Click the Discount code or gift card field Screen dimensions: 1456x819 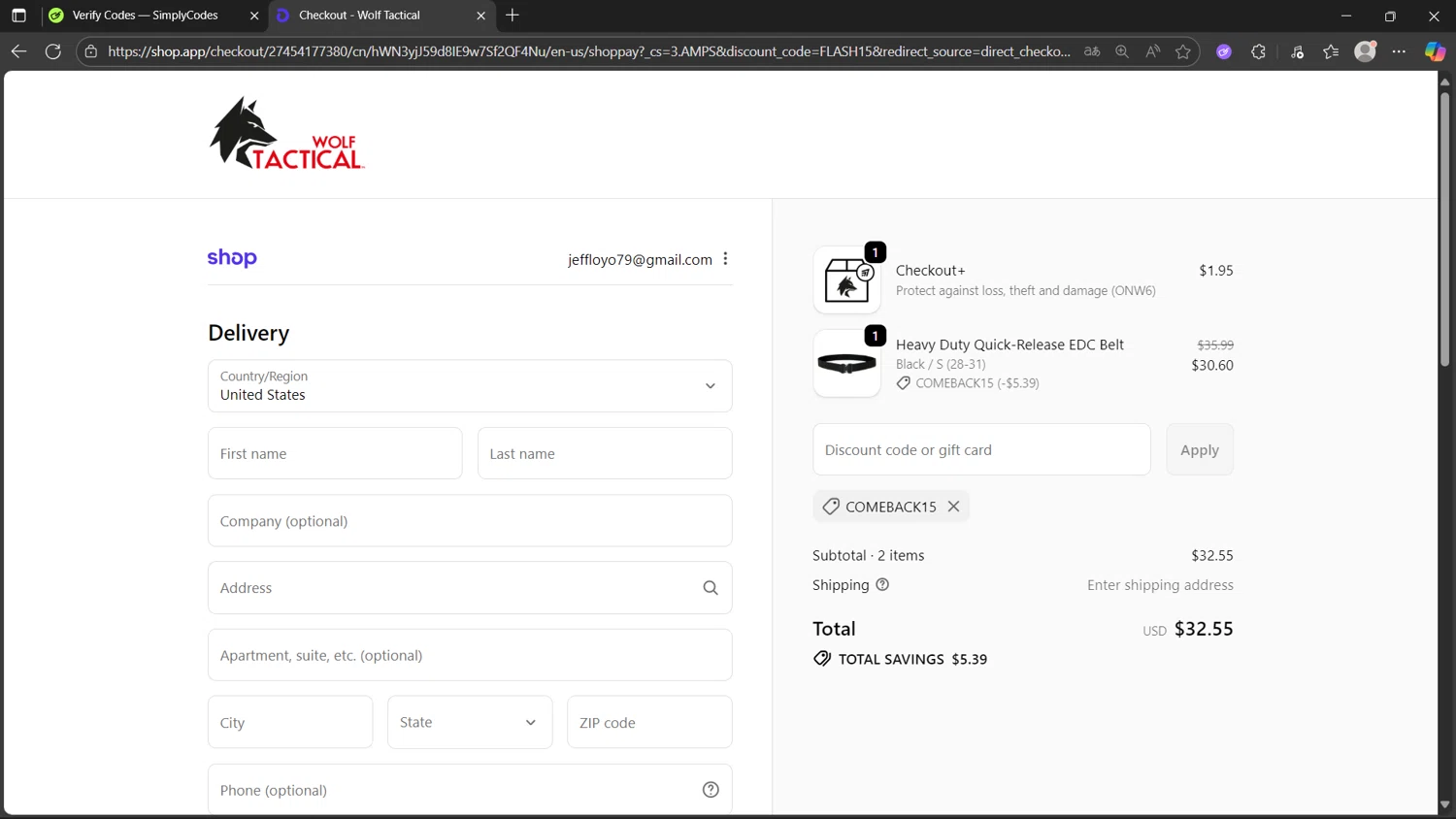click(981, 449)
